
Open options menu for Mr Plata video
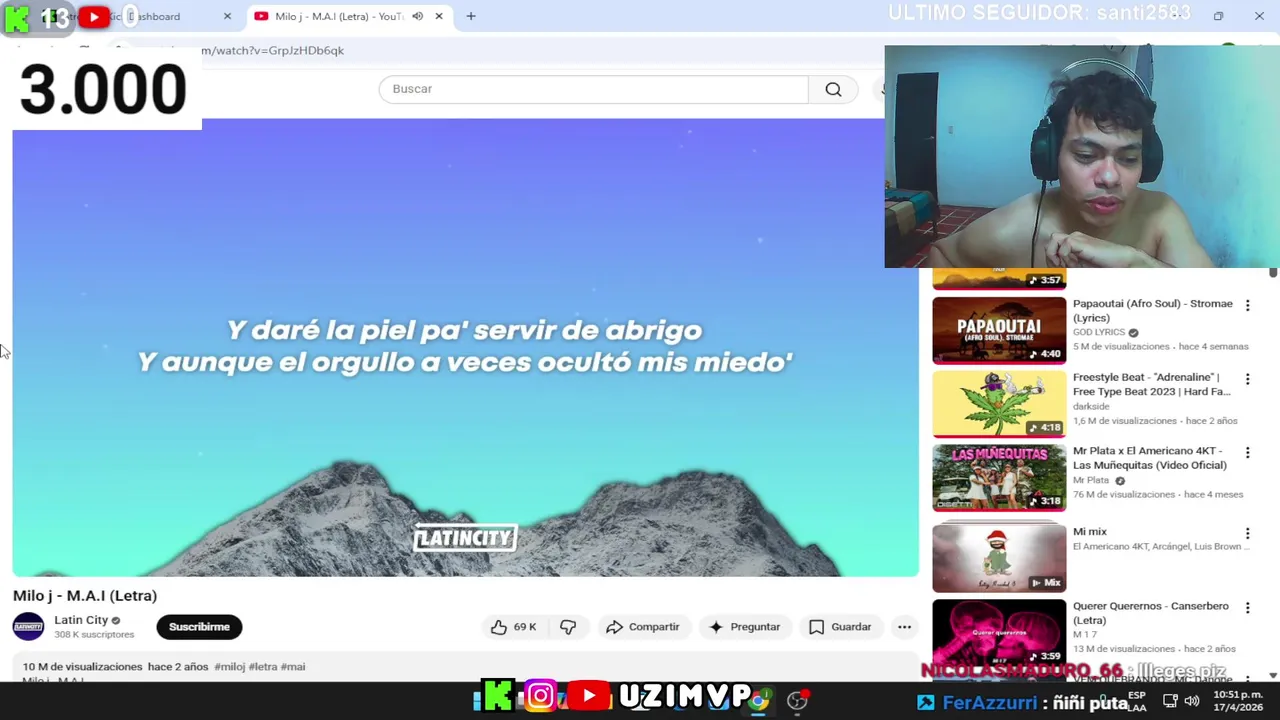1247,453
